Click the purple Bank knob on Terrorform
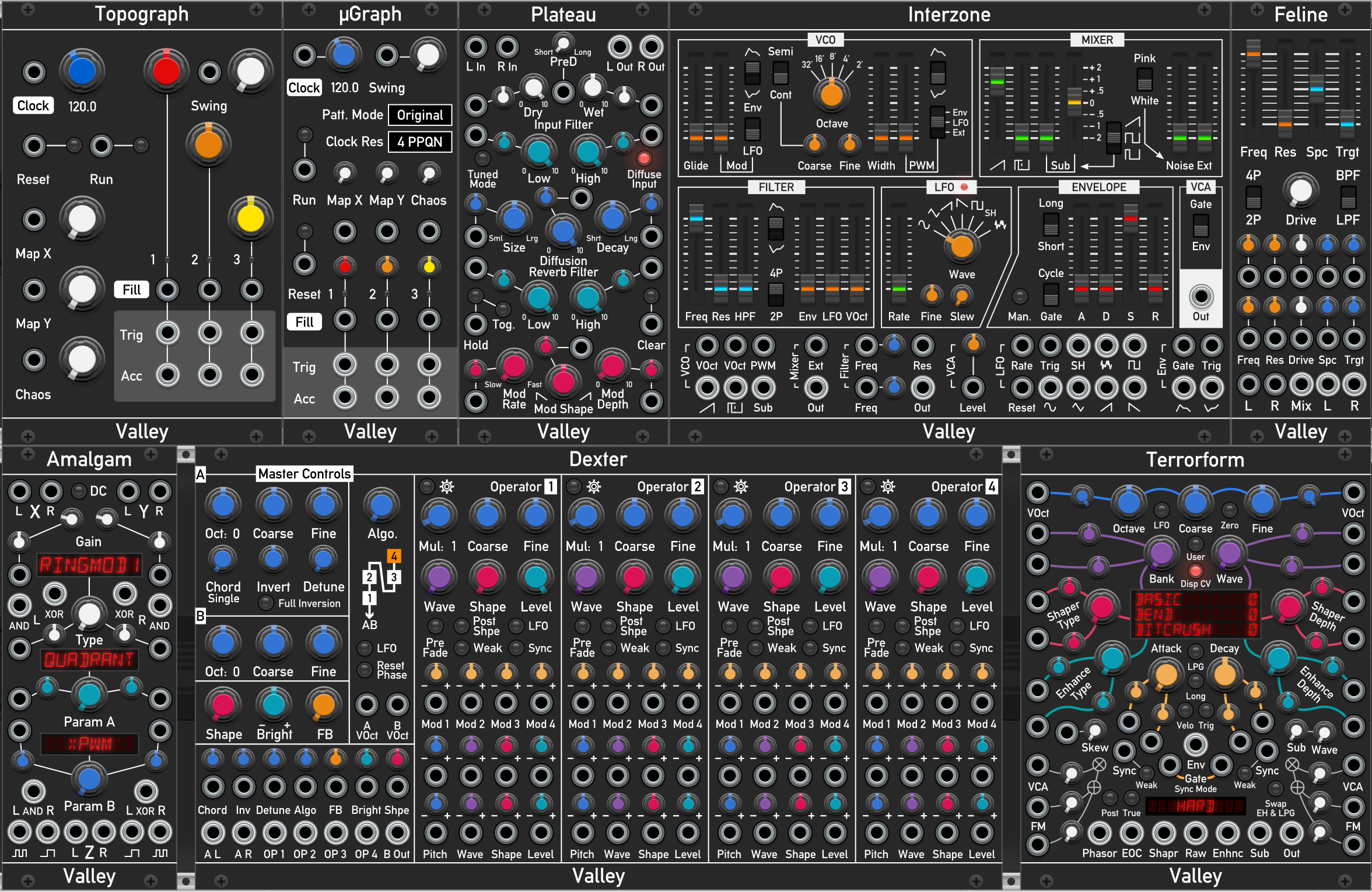Screen dimensions: 1372x892 (x=1161, y=553)
